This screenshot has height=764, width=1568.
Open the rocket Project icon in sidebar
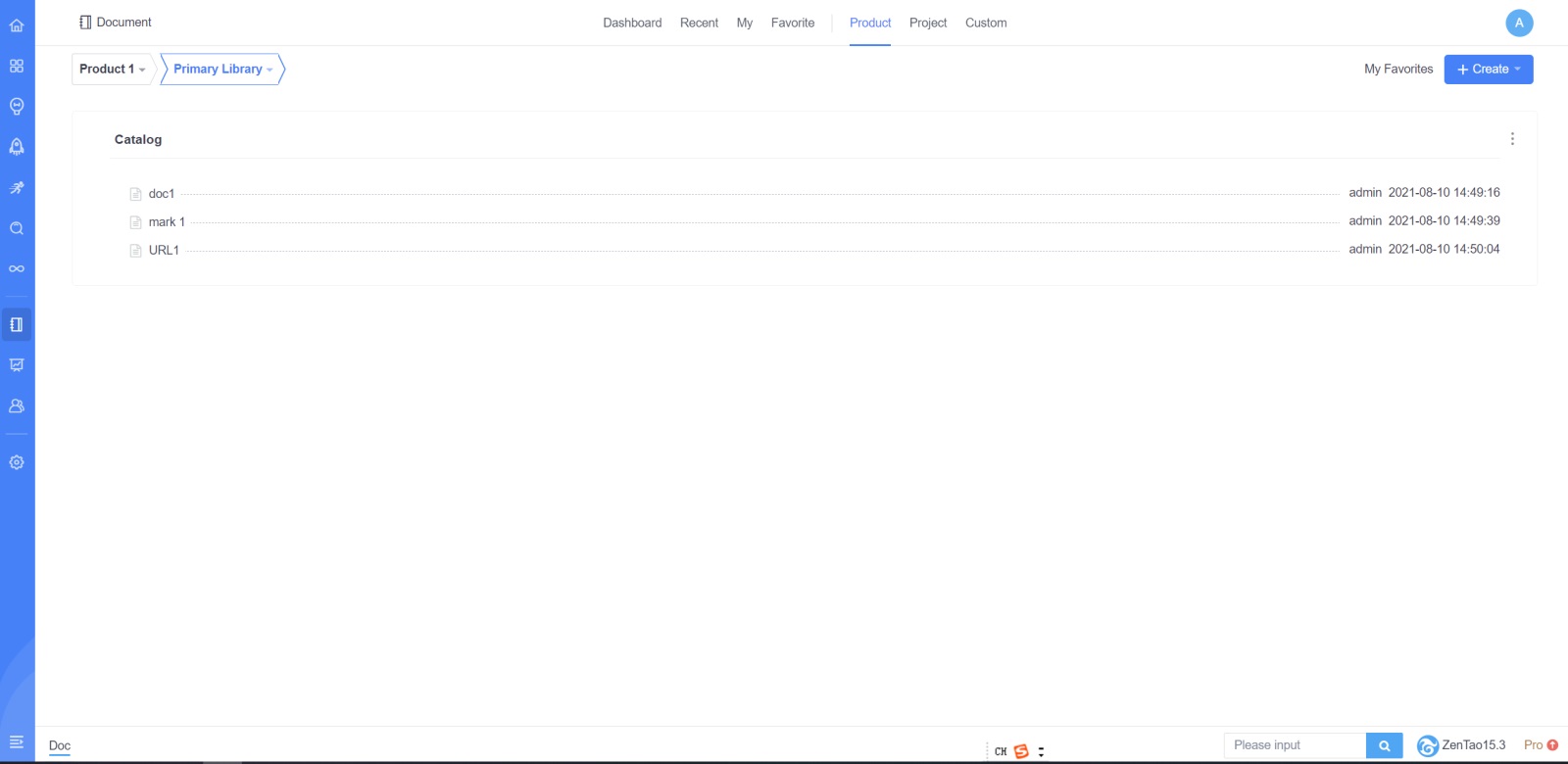click(x=17, y=147)
